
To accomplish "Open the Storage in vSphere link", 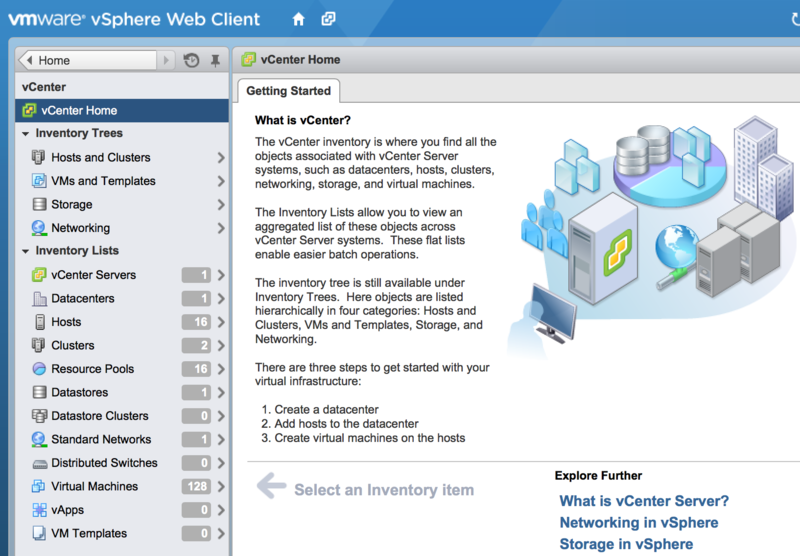I will (x=626, y=544).
